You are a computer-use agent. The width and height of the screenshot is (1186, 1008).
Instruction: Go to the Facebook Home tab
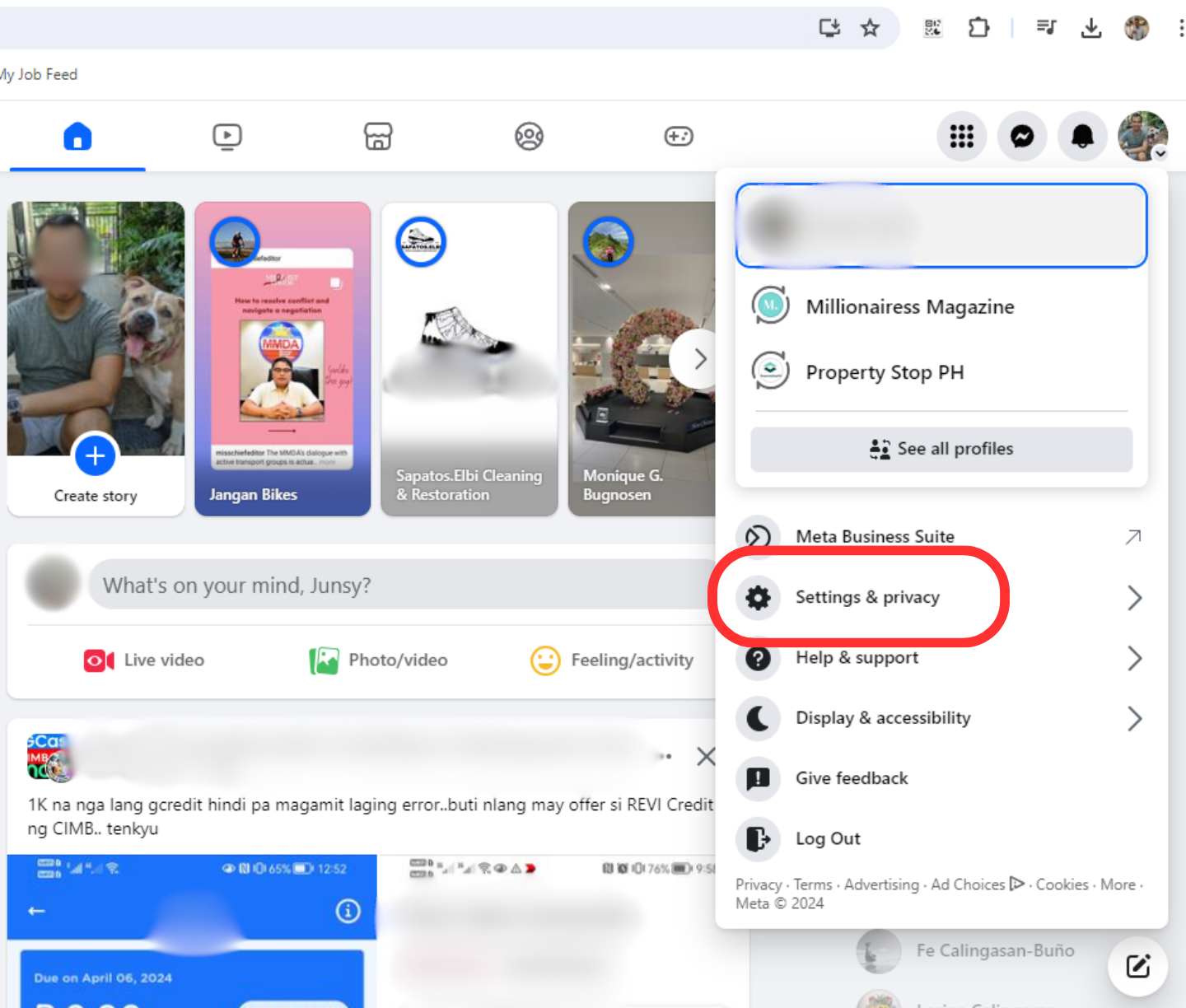[x=77, y=136]
